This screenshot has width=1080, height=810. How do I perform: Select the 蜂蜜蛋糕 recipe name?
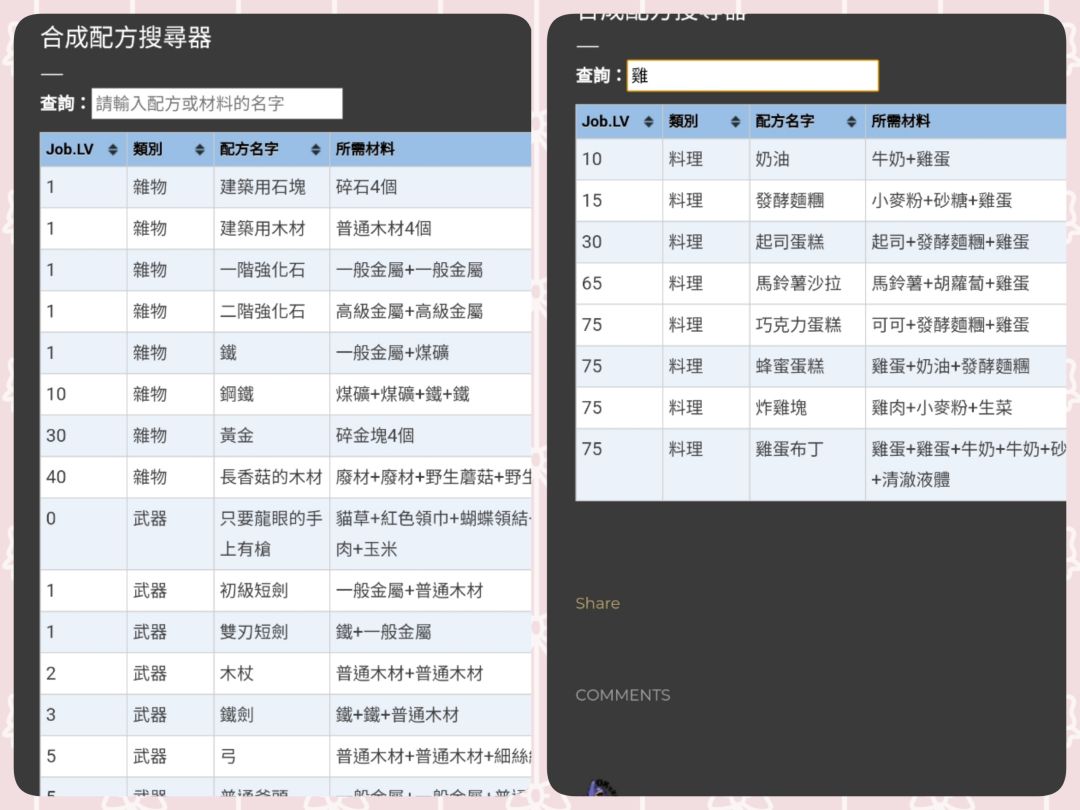coord(789,366)
